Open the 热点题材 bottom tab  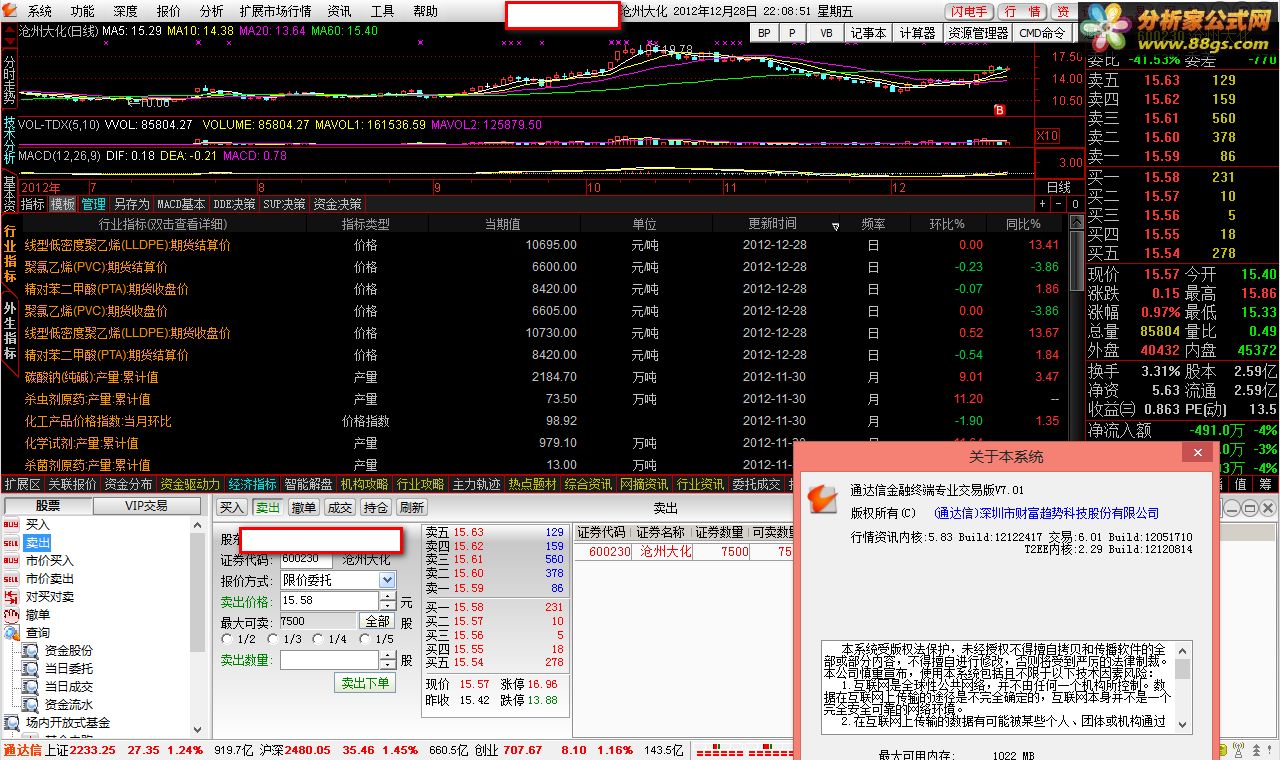(x=532, y=484)
